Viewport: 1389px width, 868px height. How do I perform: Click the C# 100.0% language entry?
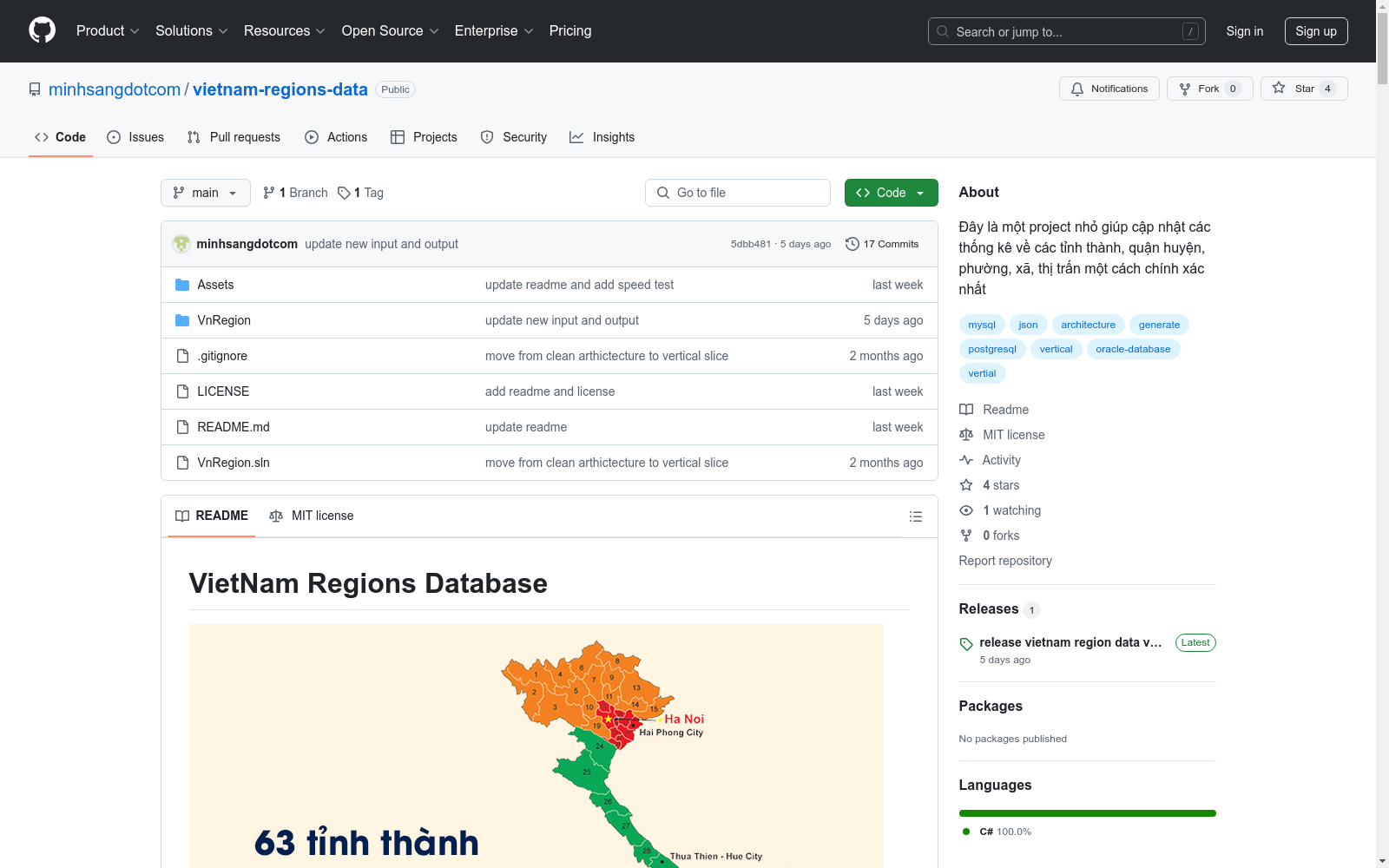point(997,832)
